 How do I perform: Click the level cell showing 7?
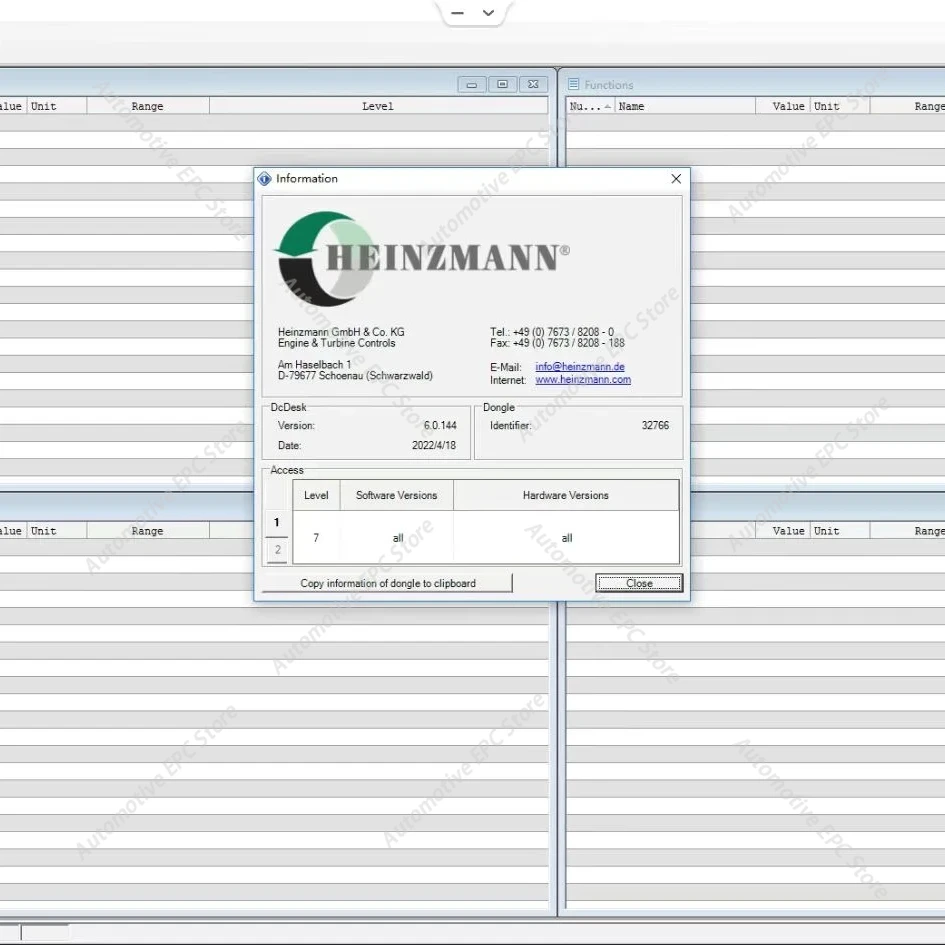click(316, 538)
